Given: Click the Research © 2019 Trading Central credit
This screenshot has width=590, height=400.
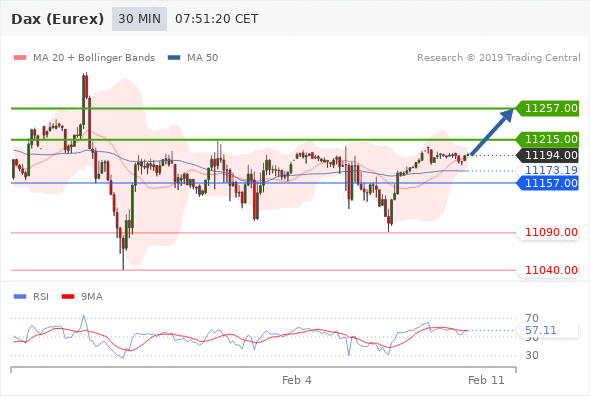Looking at the screenshot, I should (499, 58).
